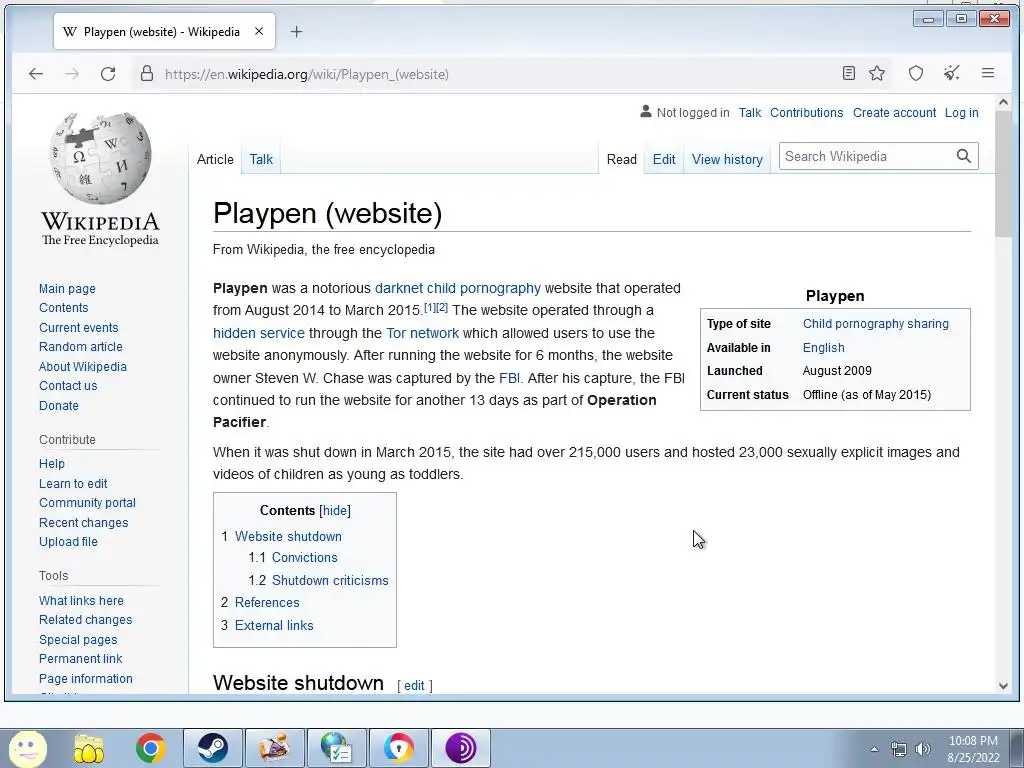Switch to the article Talk tab
This screenshot has height=768, width=1024.
261,159
